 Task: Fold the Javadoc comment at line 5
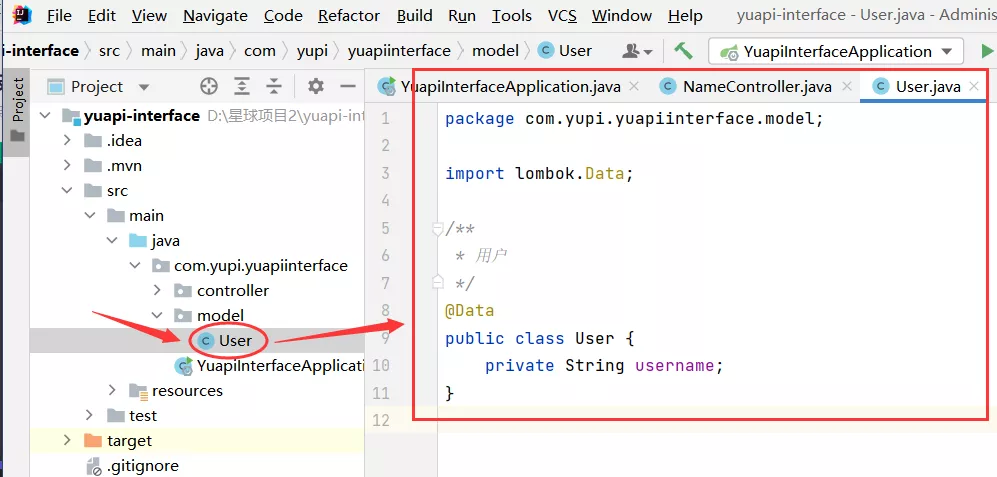point(437,229)
